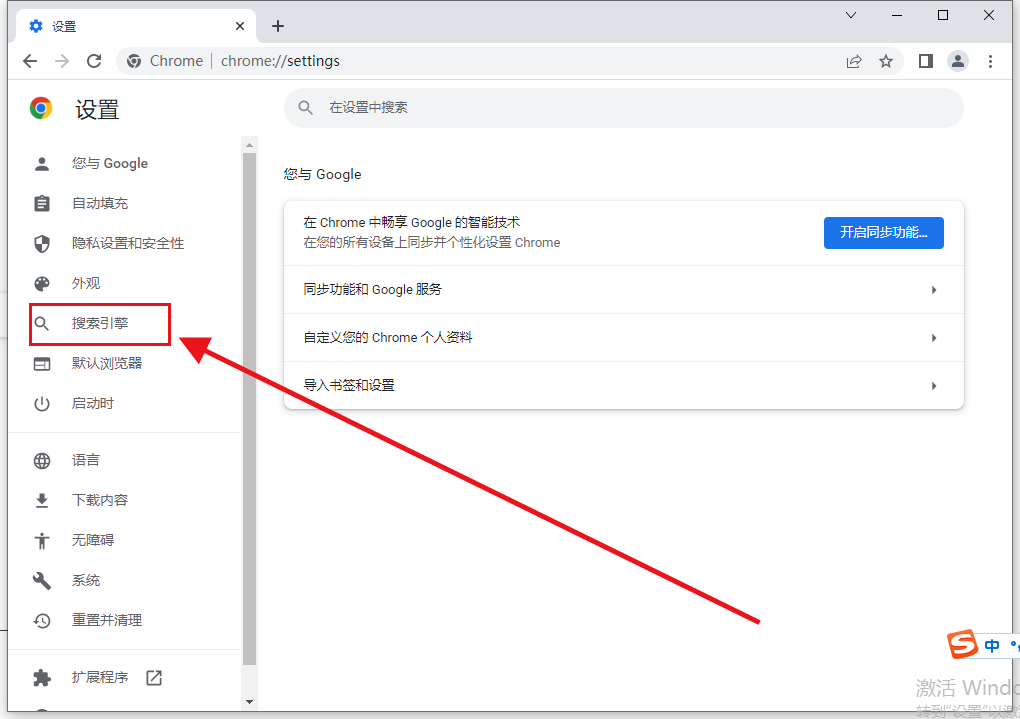This screenshot has height=719, width=1020.
Task: Expand arrow on 自定义您的 Chrome 个人资料 row
Action: pos(933,338)
